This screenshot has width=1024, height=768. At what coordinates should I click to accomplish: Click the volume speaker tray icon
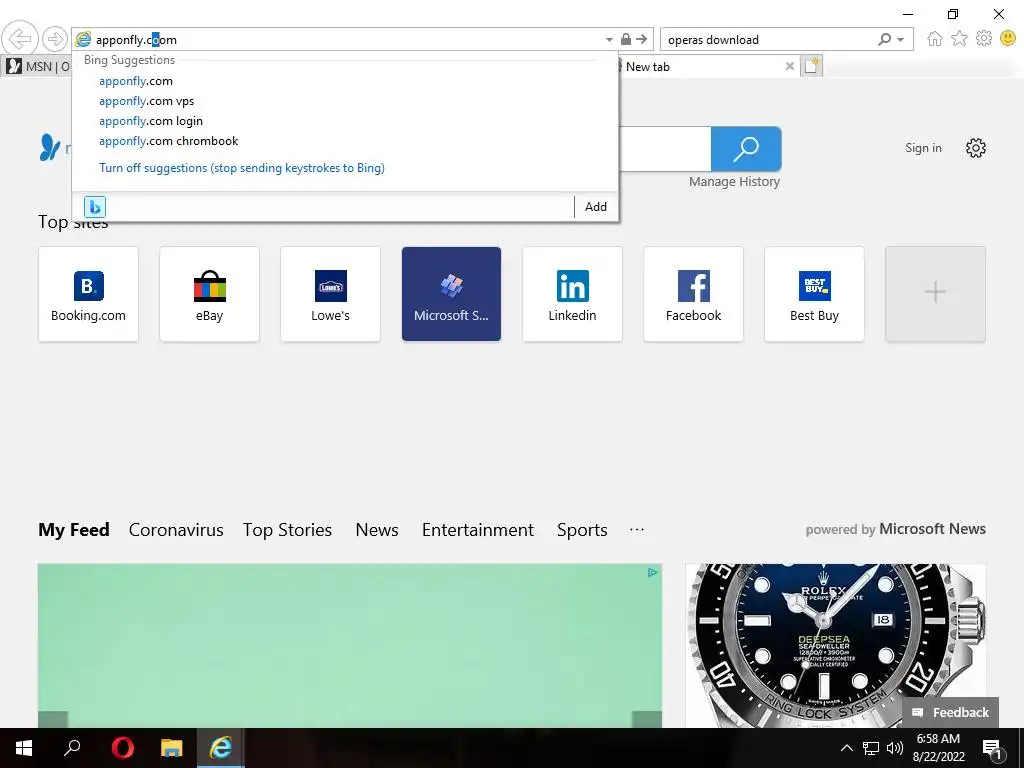pyautogui.click(x=895, y=748)
